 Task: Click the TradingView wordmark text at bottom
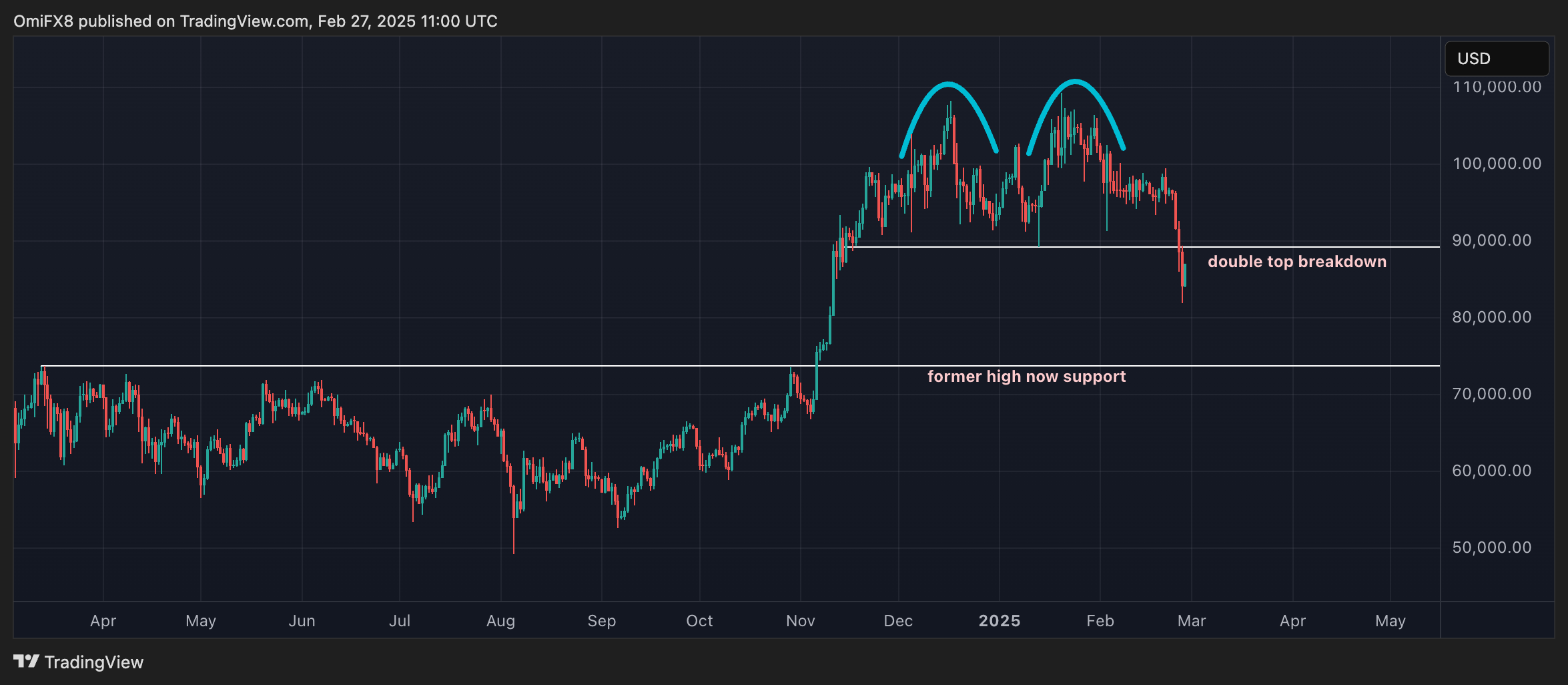(94, 662)
